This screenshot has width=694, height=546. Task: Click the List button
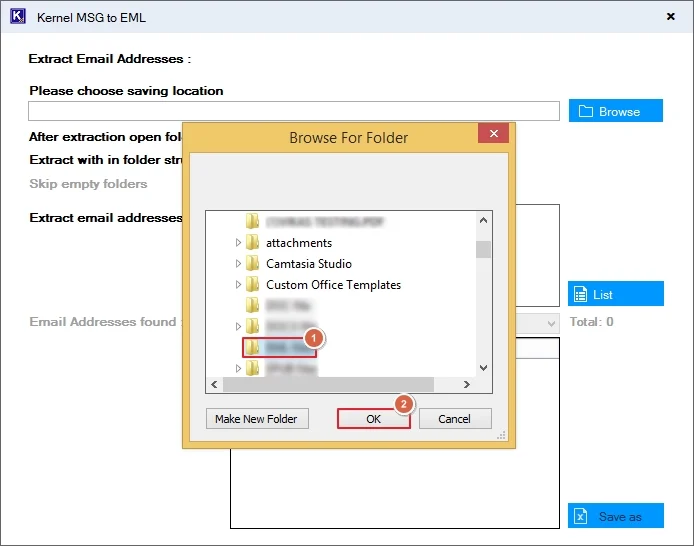[615, 294]
